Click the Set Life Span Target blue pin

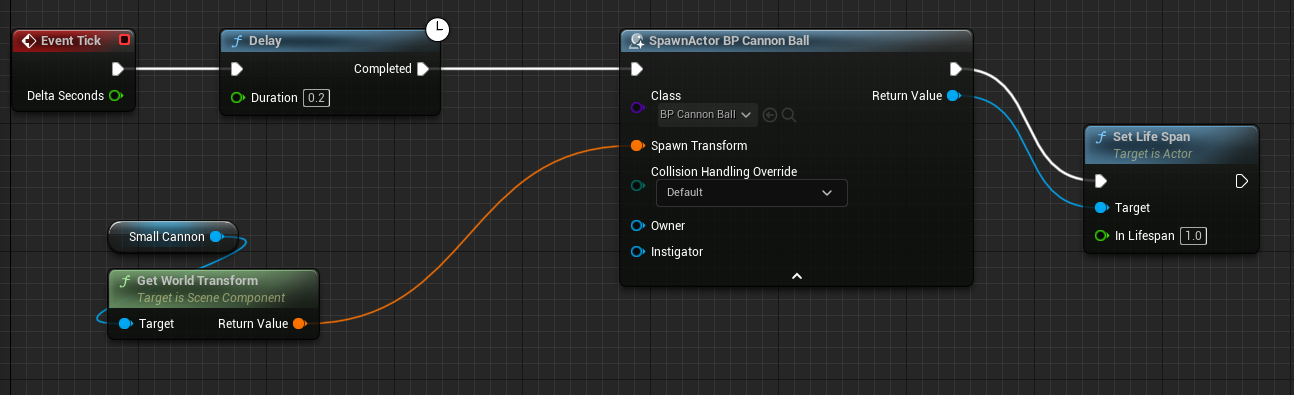coord(1102,208)
